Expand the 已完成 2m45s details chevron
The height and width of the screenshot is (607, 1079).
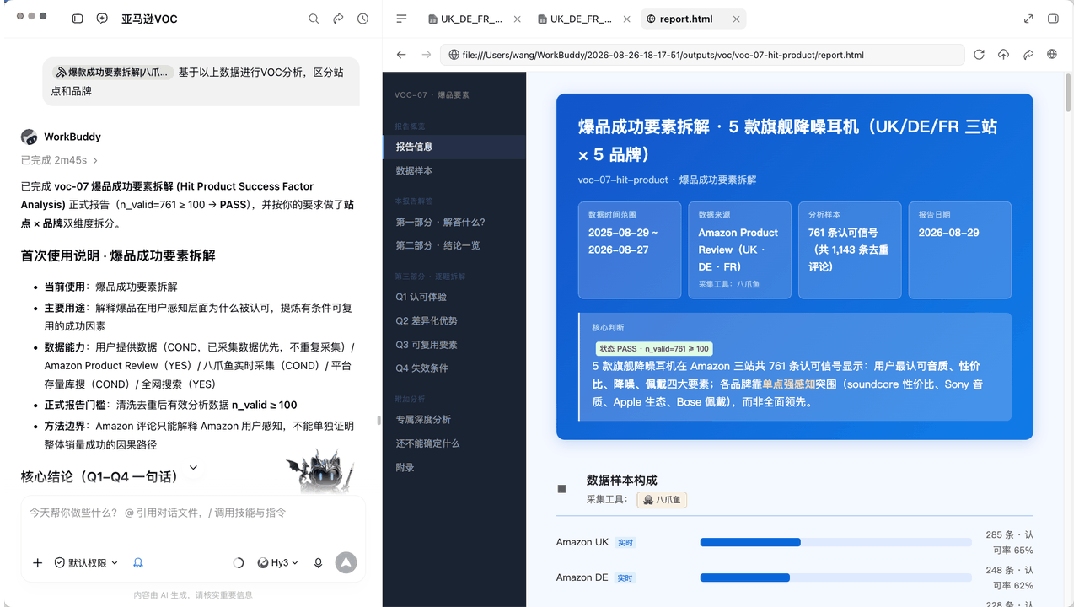click(95, 160)
